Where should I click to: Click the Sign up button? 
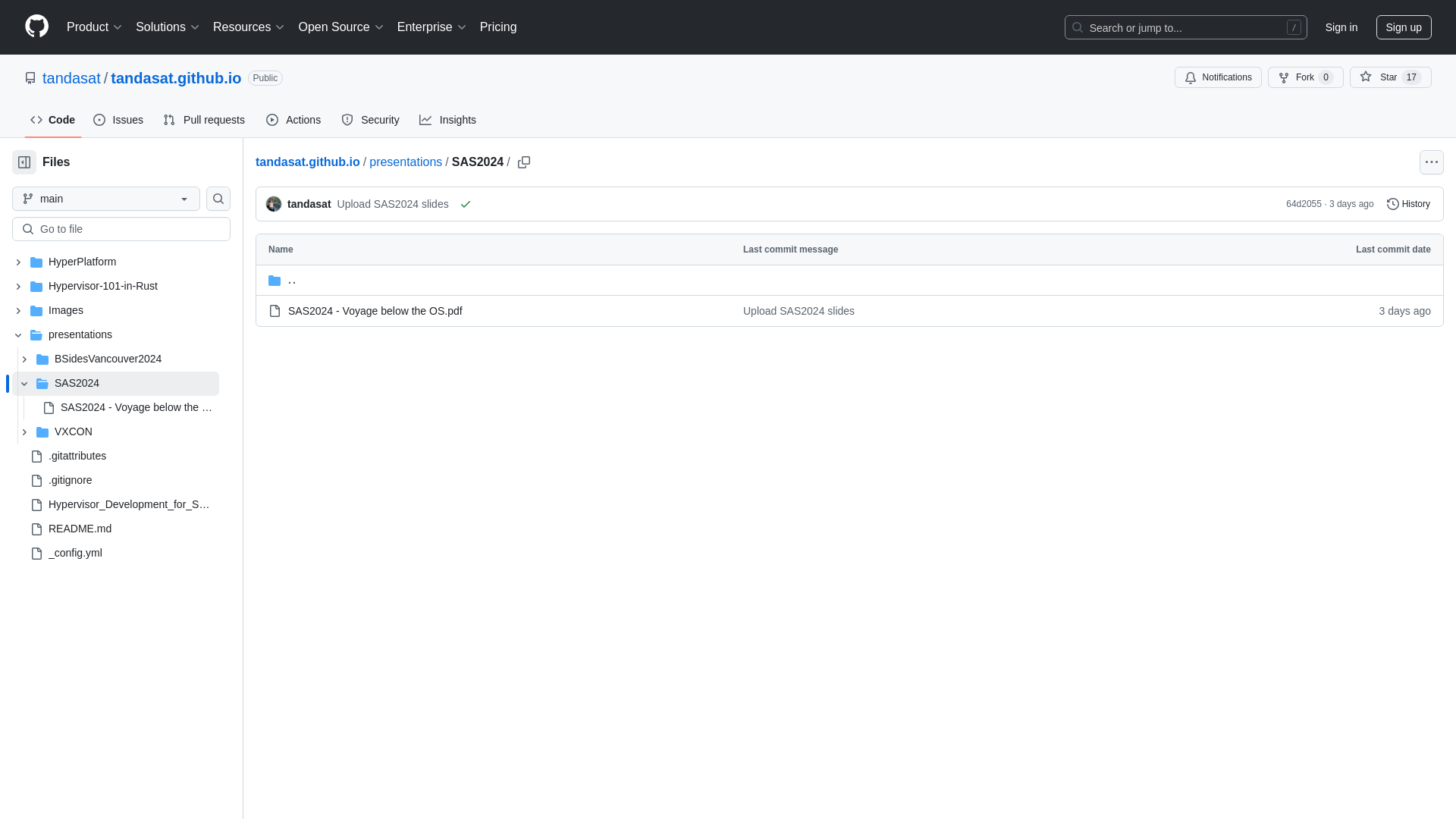coord(1404,27)
